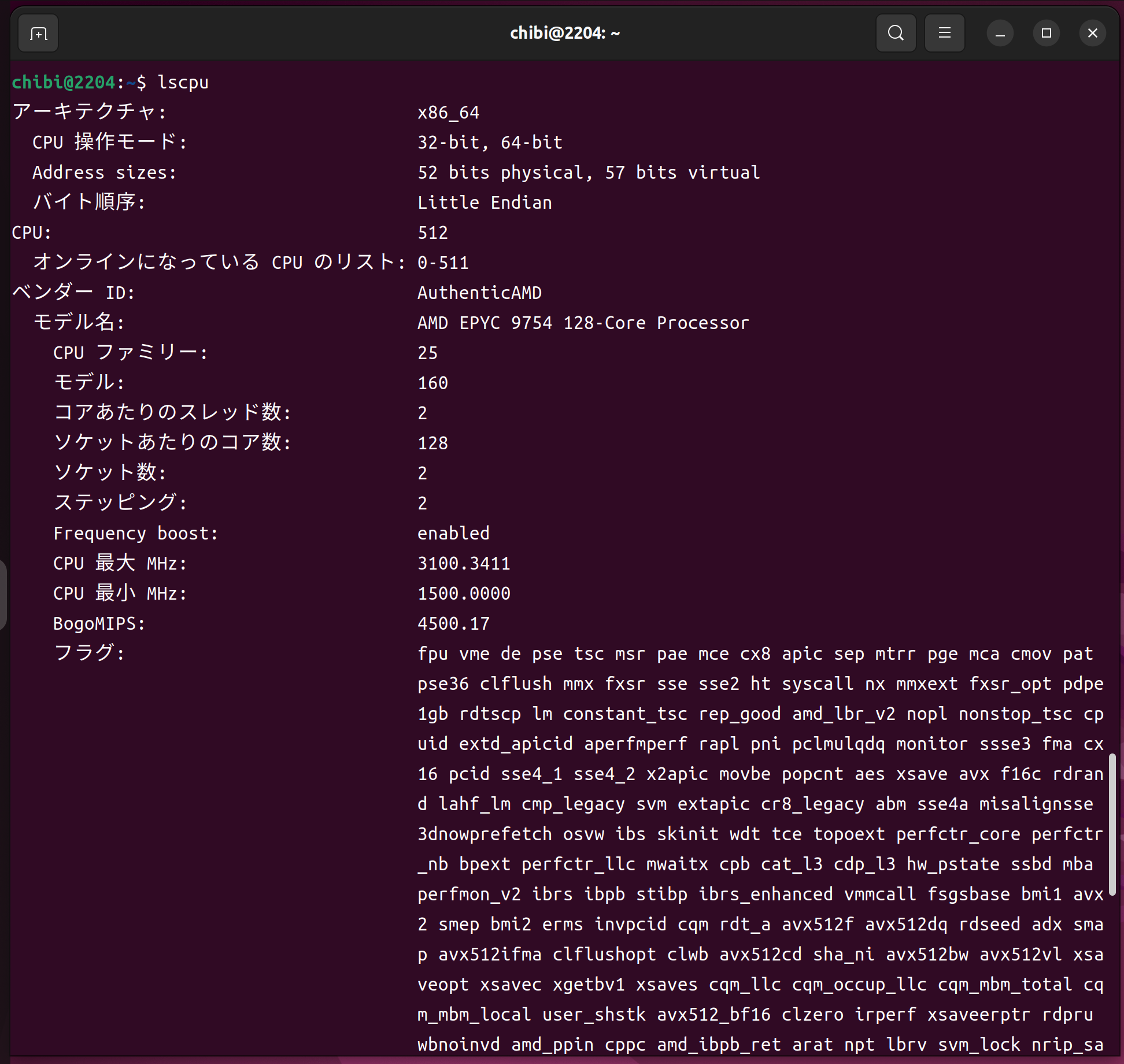Click the Address sizes label
This screenshot has width=1124, height=1064.
click(x=104, y=172)
